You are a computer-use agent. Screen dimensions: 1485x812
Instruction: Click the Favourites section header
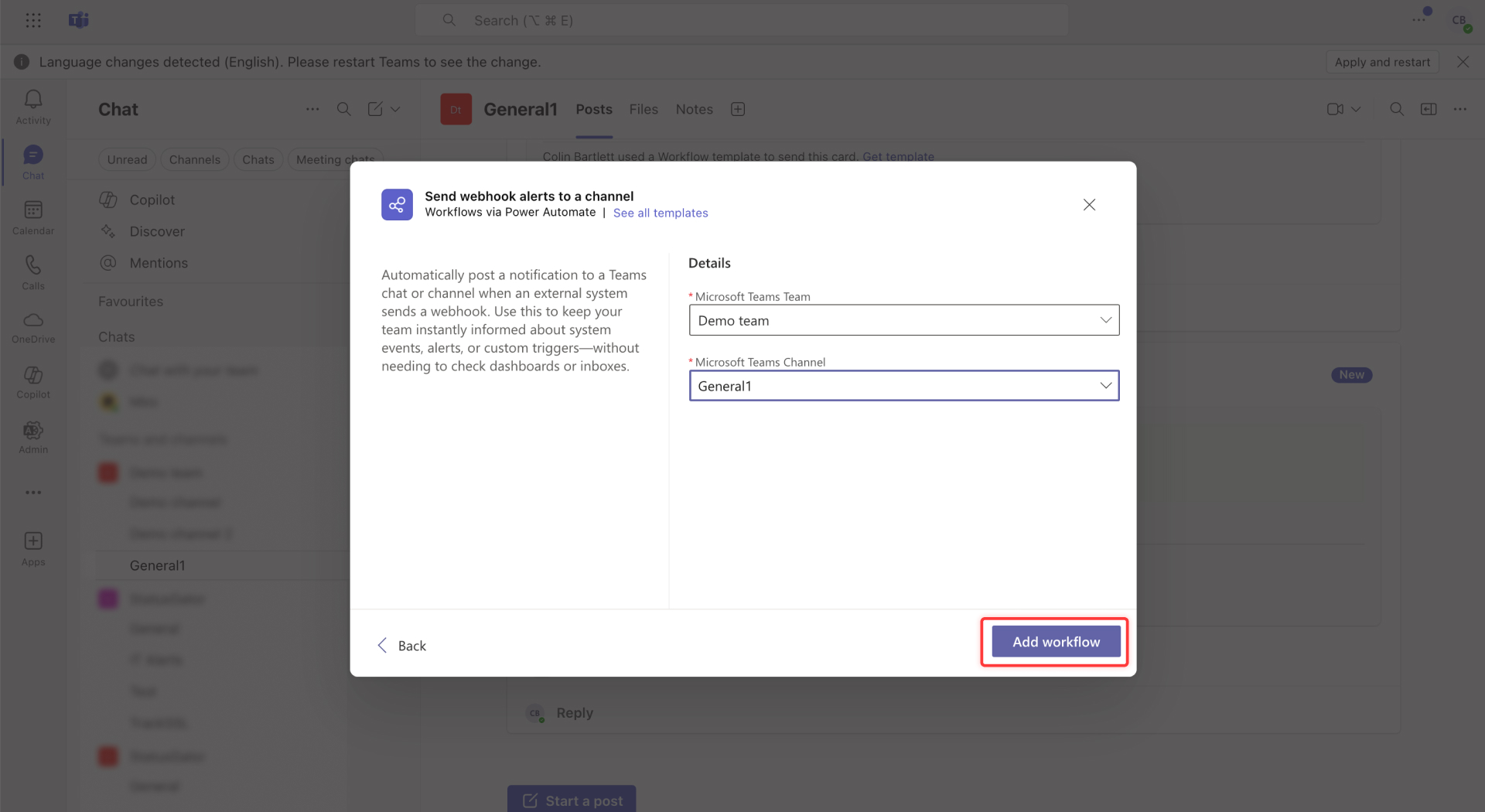click(x=131, y=302)
